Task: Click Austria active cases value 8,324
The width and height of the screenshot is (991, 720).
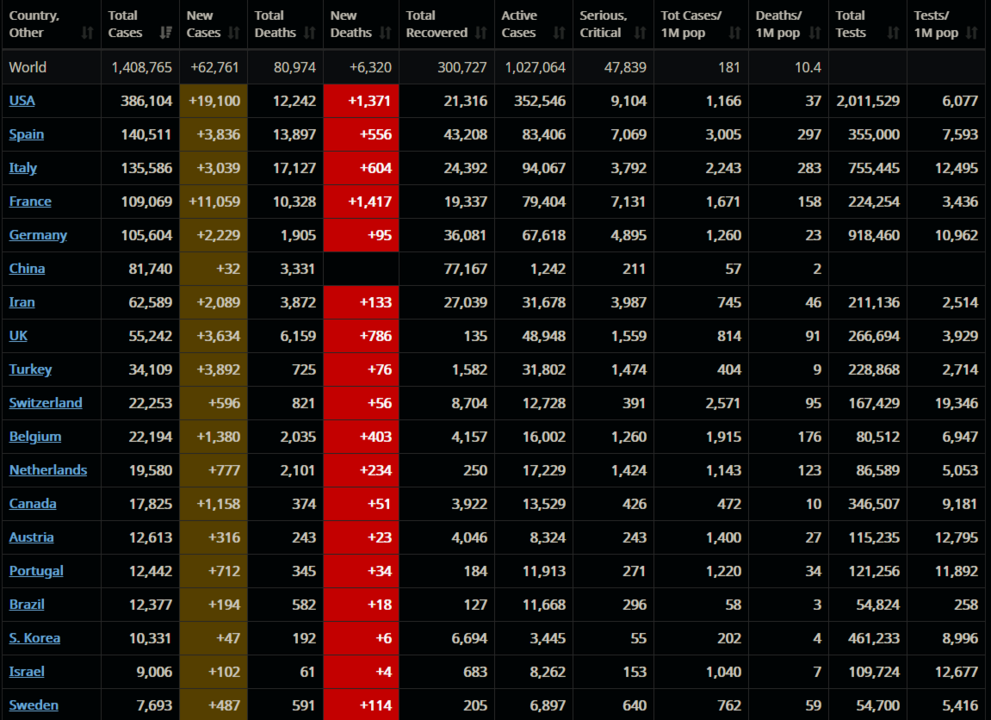Action: click(x=547, y=537)
